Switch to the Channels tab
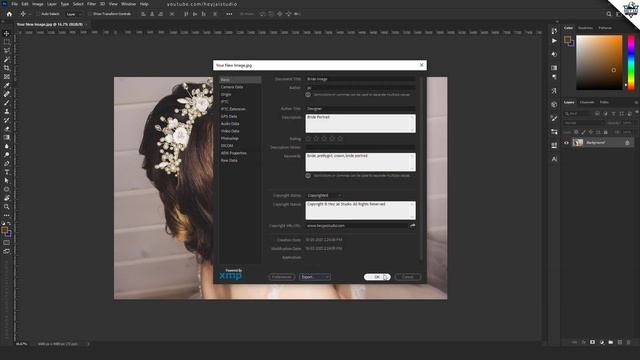 (x=587, y=102)
